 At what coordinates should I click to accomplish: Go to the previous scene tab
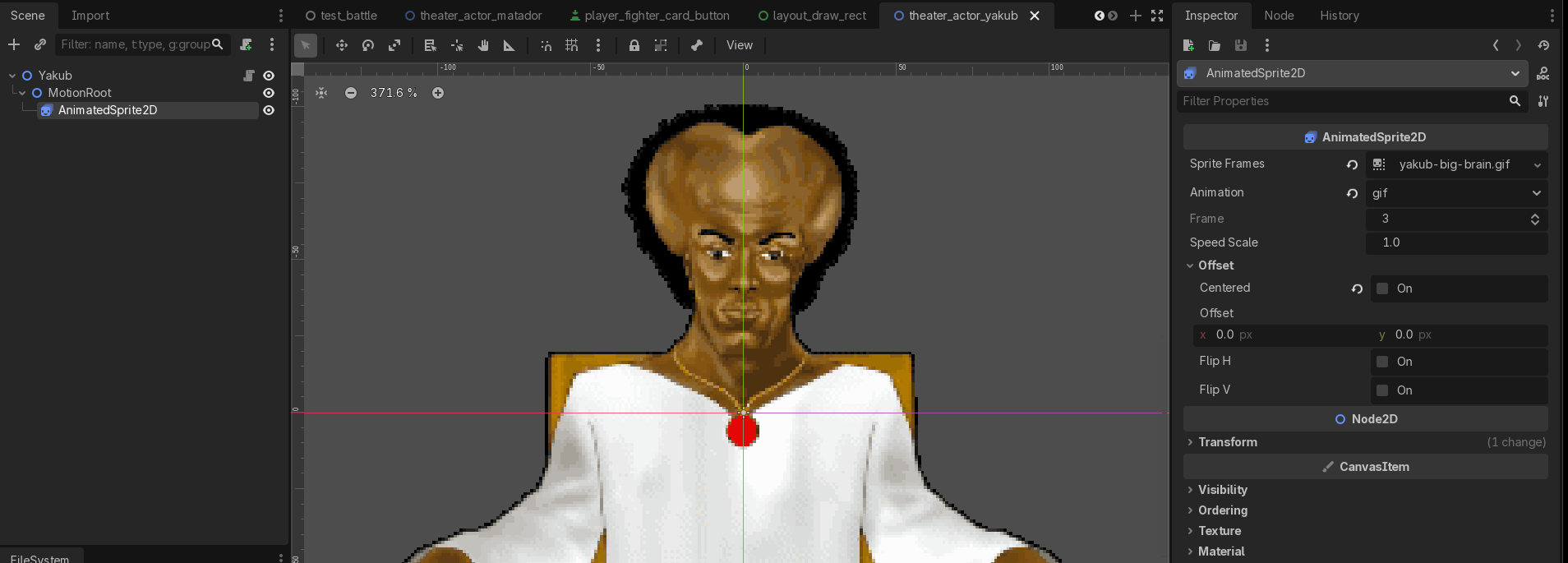[x=1100, y=16]
